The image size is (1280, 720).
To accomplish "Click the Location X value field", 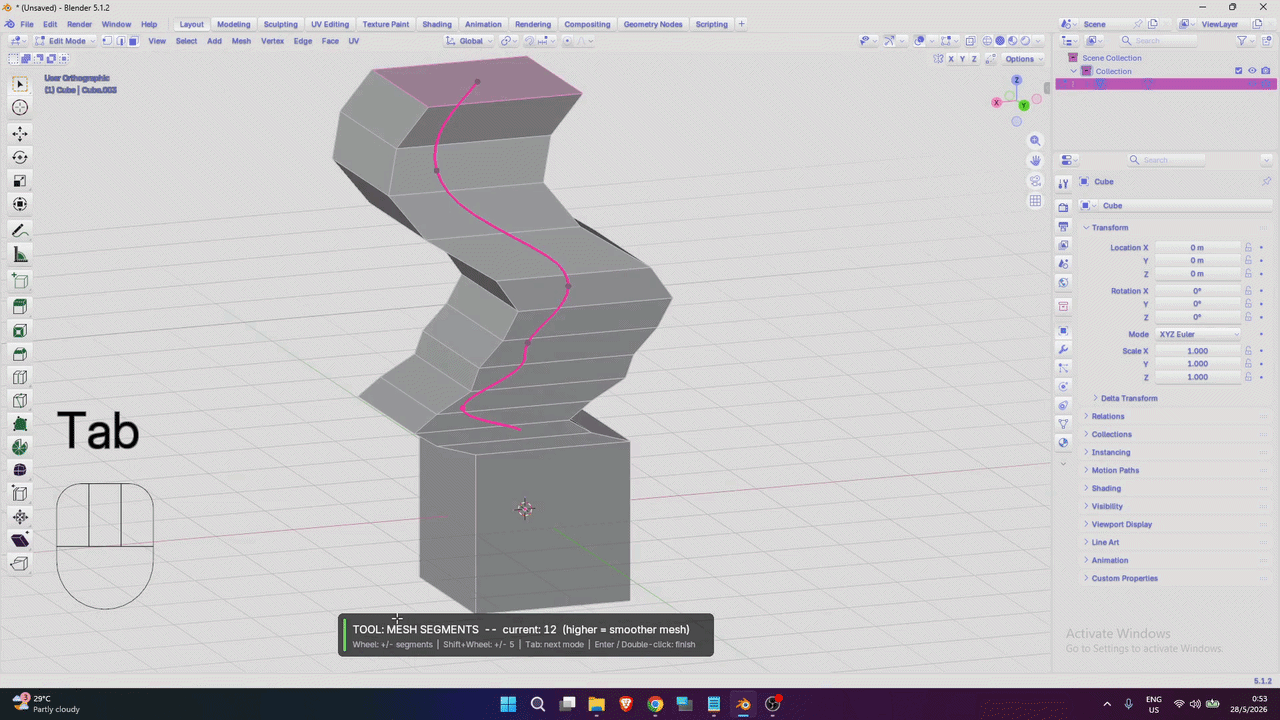I will 1197,247.
